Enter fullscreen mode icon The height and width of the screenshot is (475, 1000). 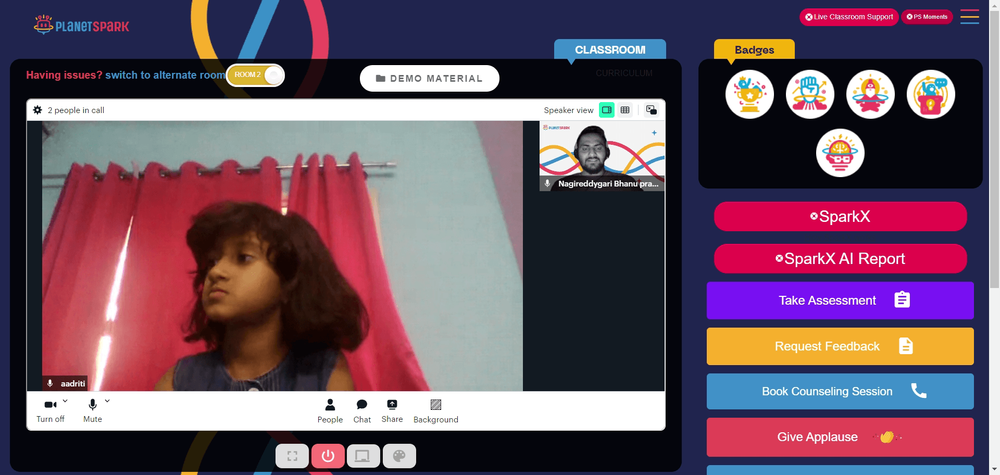292,456
